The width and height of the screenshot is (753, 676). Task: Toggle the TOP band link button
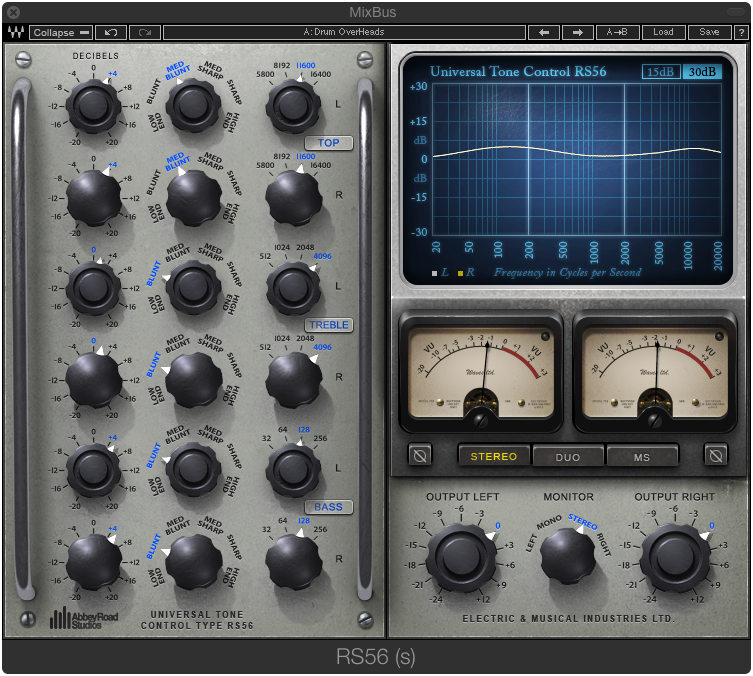pyautogui.click(x=328, y=143)
